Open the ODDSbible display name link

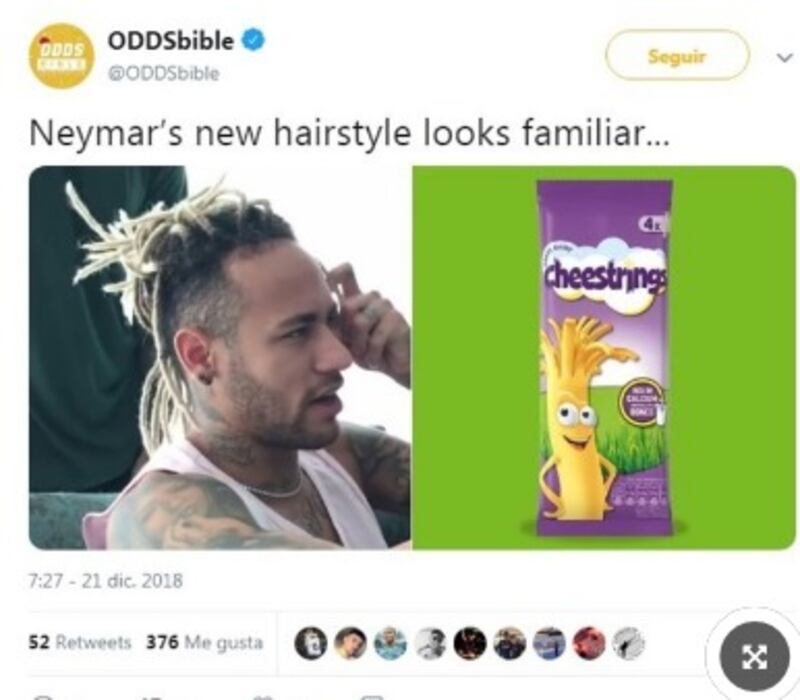coord(170,40)
